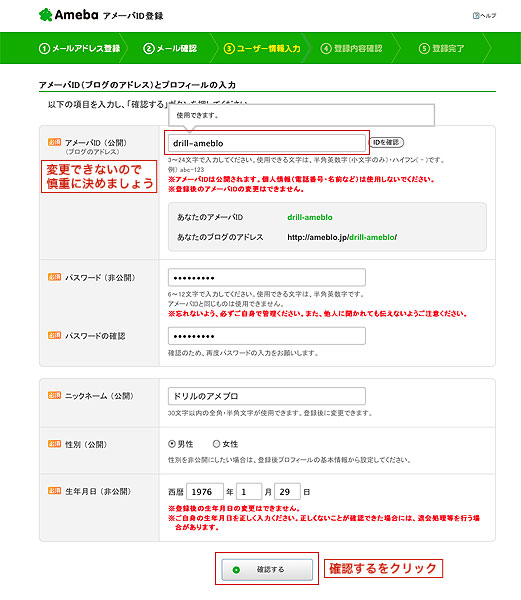Screen dimensions: 521x600
Task: Click the ニックネーム input field
Action: [x=267, y=396]
